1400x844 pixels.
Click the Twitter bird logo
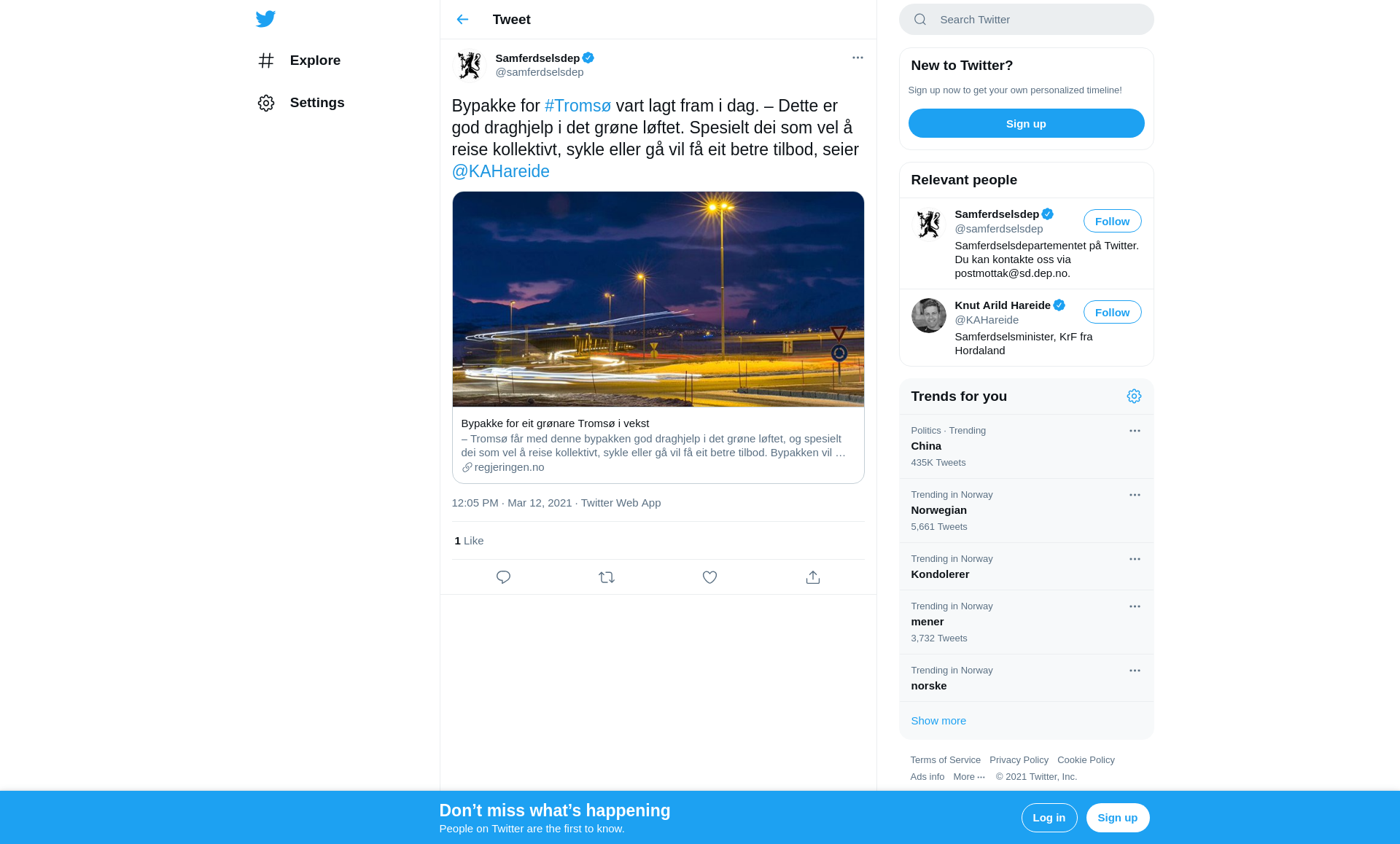[265, 19]
